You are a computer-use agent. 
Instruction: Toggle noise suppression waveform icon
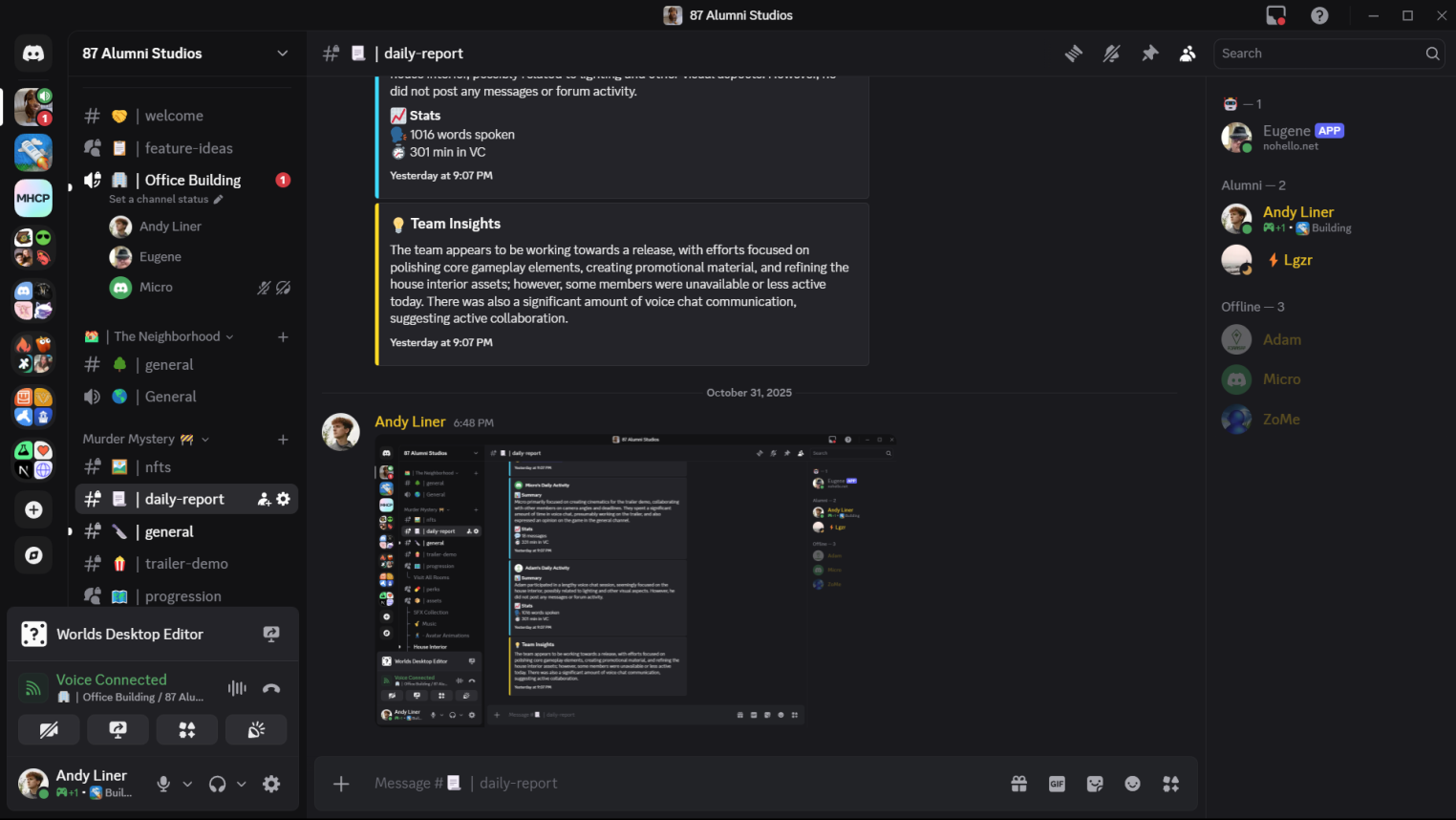(237, 688)
